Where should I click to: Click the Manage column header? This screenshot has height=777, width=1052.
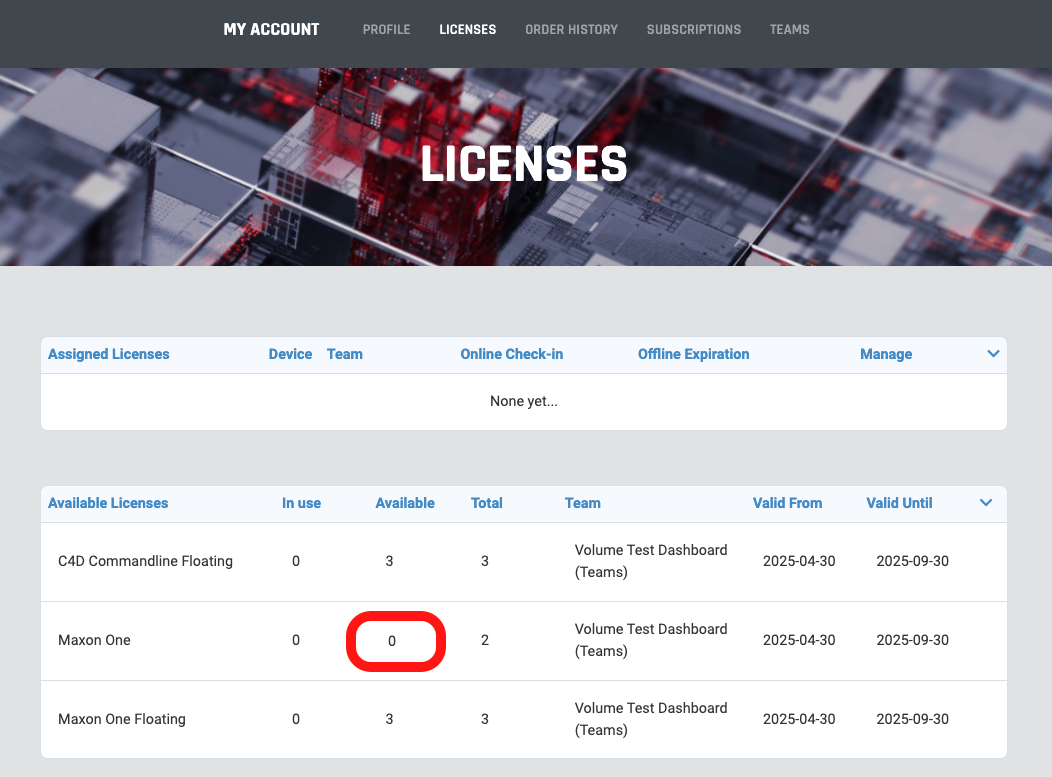(886, 354)
